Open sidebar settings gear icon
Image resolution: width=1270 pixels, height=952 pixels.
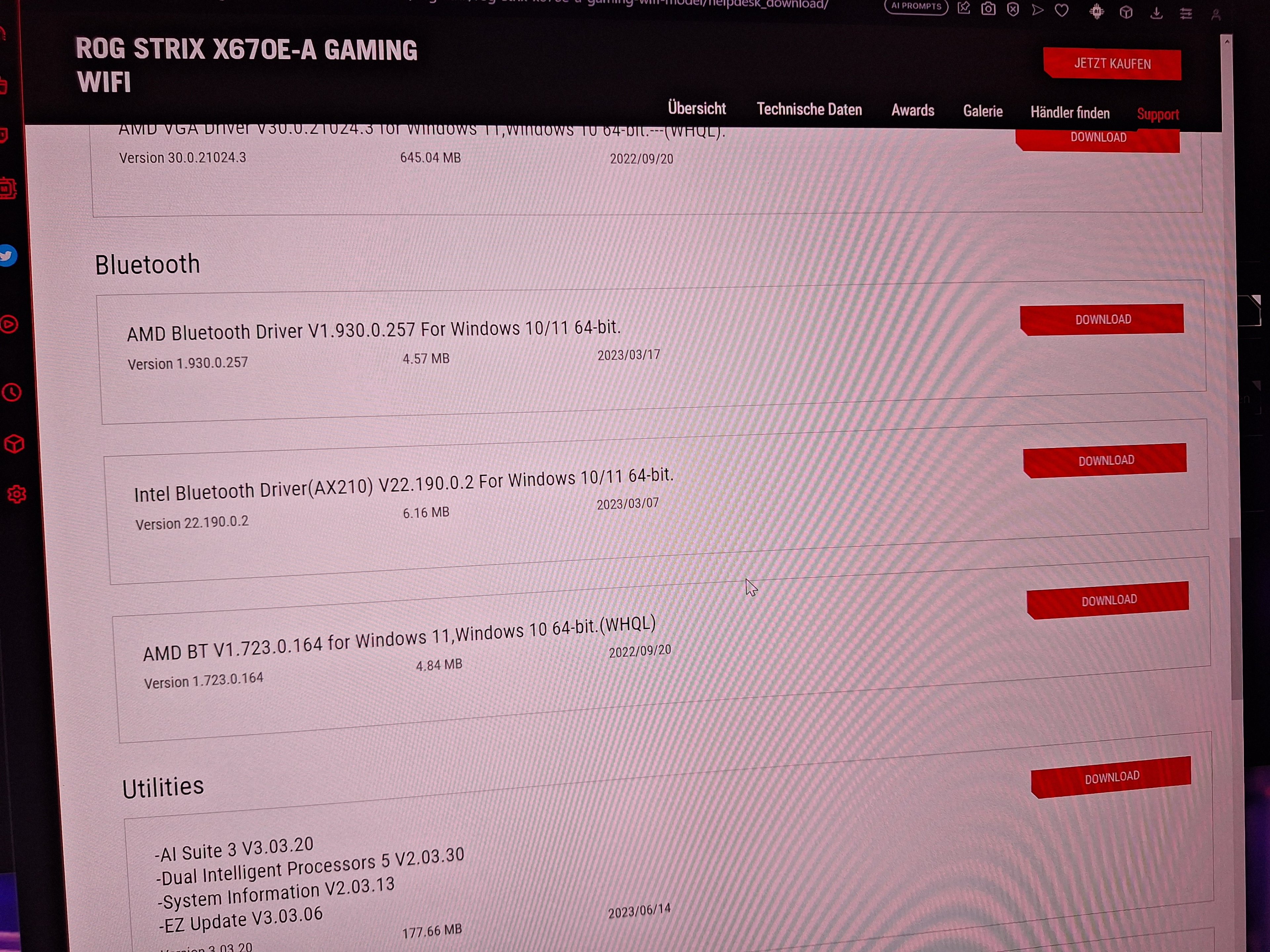[17, 494]
